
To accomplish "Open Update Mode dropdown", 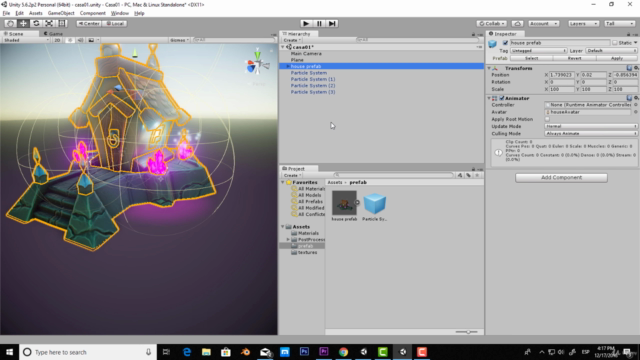I will (591, 127).
